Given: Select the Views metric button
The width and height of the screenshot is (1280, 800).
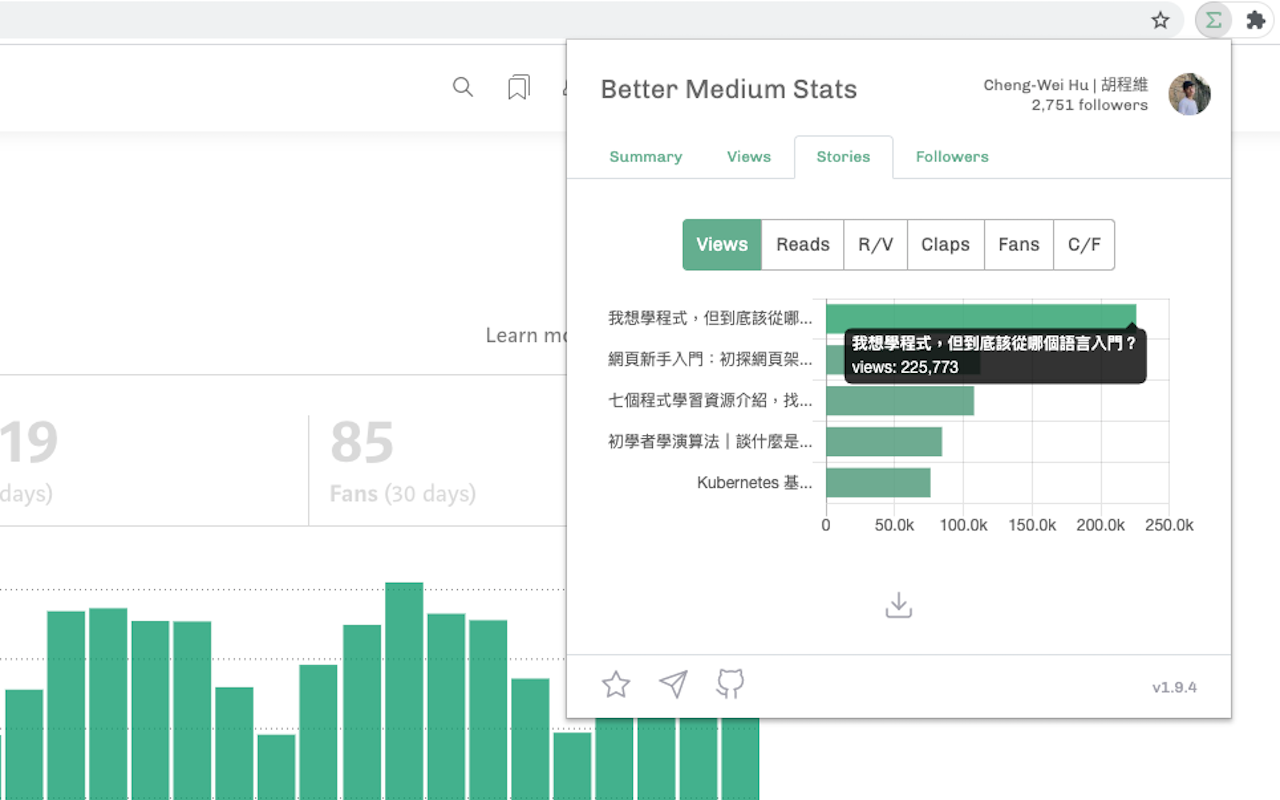Looking at the screenshot, I should pyautogui.click(x=722, y=245).
